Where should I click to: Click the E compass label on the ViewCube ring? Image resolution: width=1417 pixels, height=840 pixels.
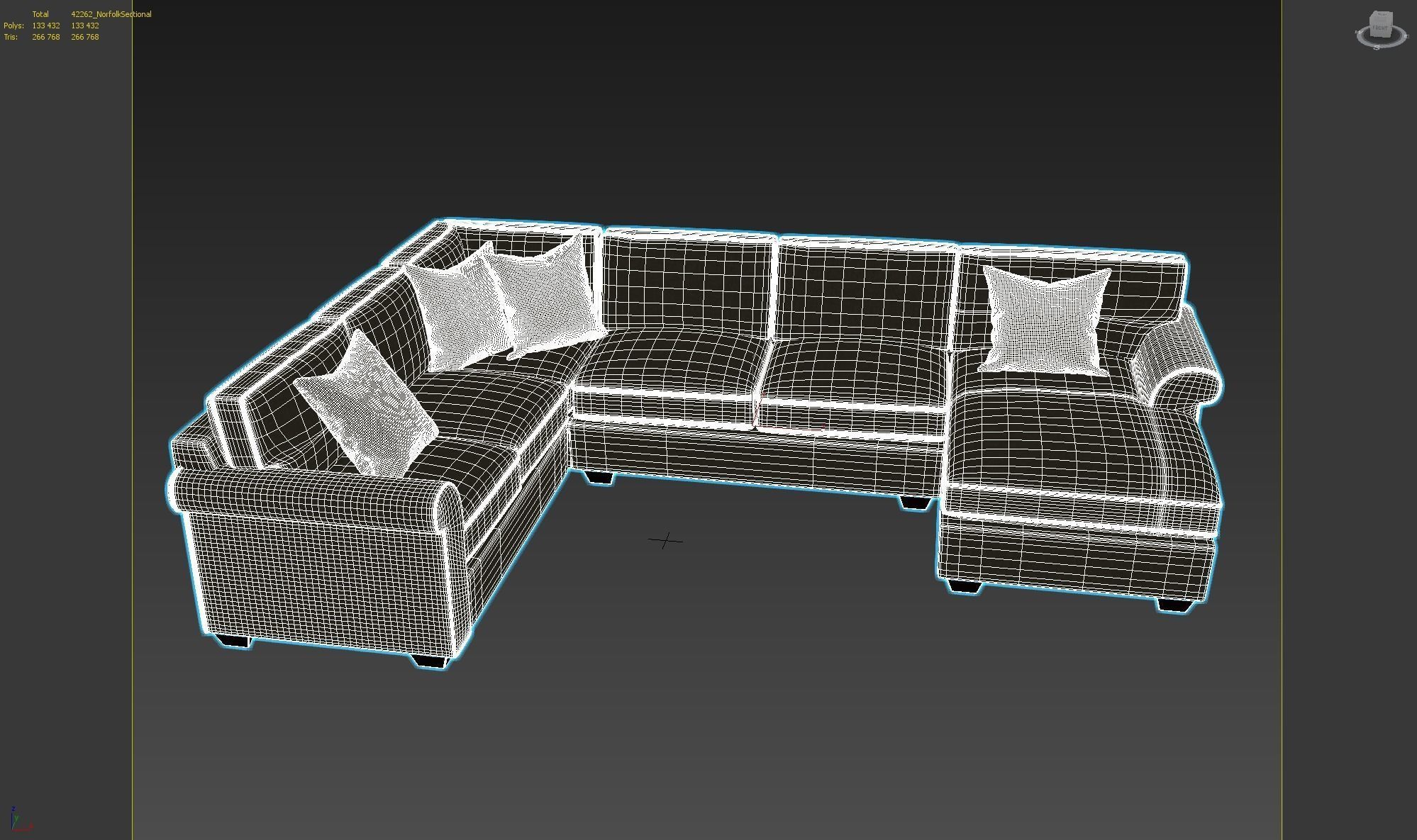tap(1407, 37)
